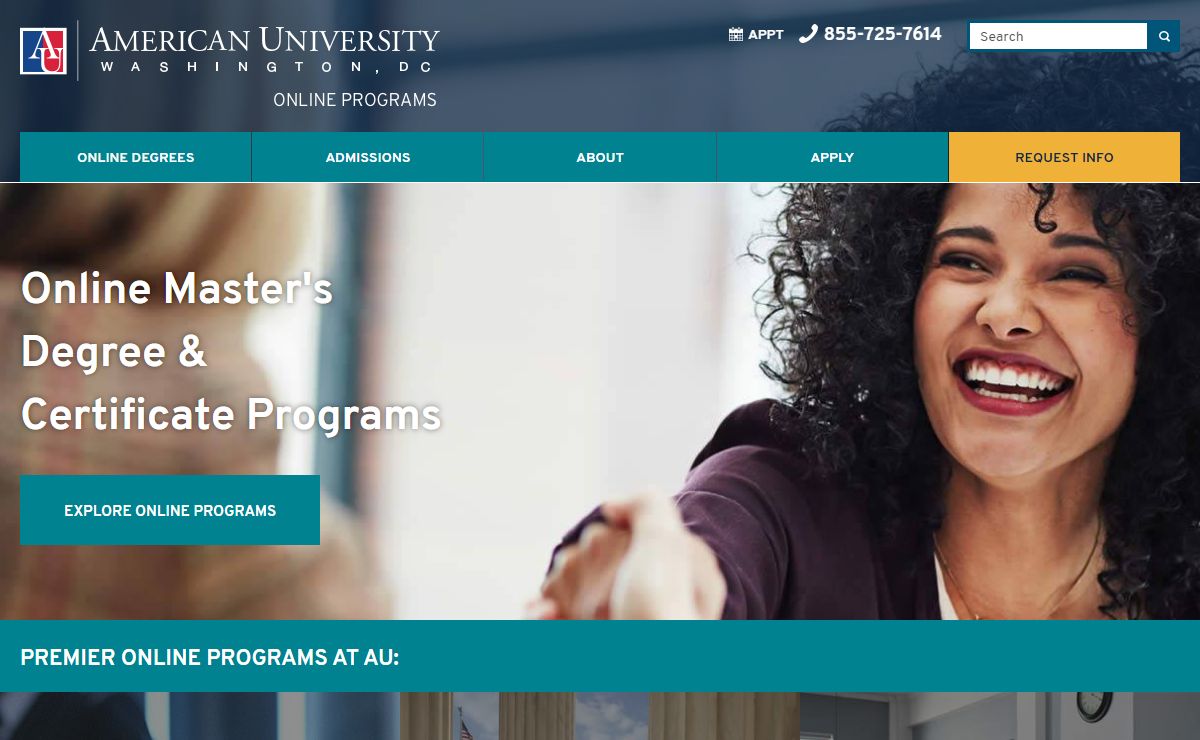
Task: Click the magnifying glass search button
Action: pos(1164,36)
